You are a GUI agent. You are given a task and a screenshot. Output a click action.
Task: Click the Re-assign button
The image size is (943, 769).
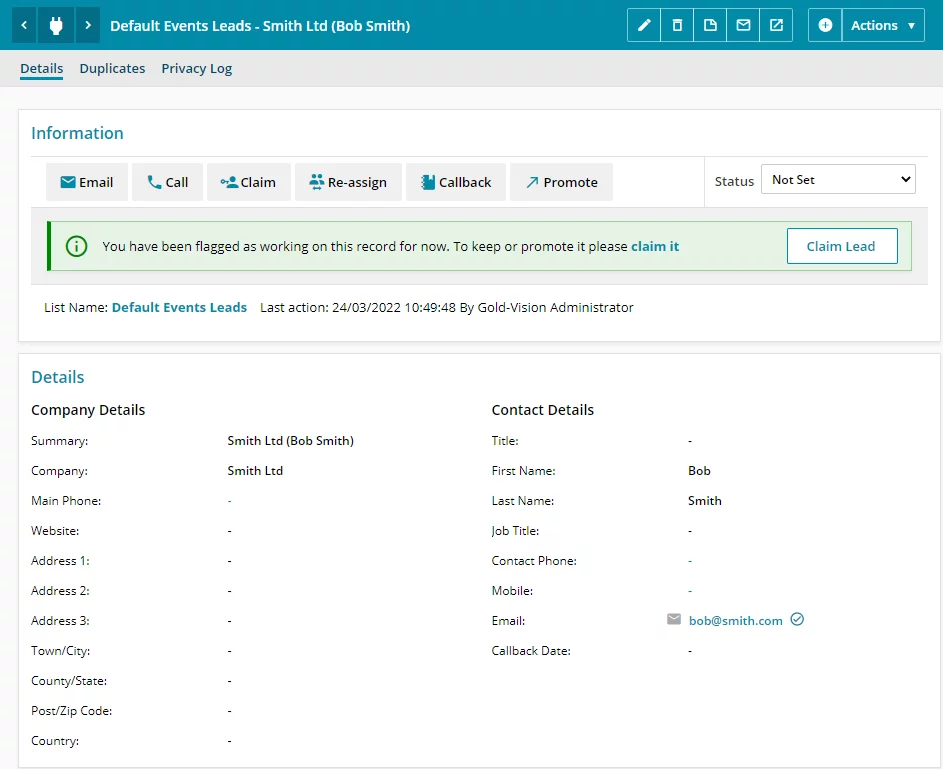pos(348,182)
